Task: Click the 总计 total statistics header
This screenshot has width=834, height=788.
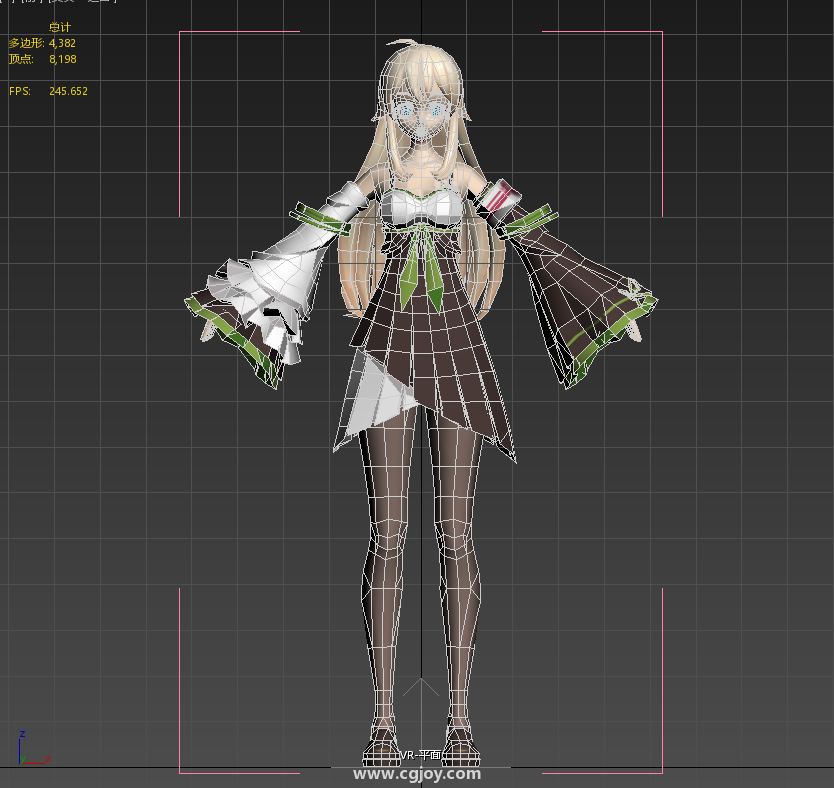Action: point(59,27)
